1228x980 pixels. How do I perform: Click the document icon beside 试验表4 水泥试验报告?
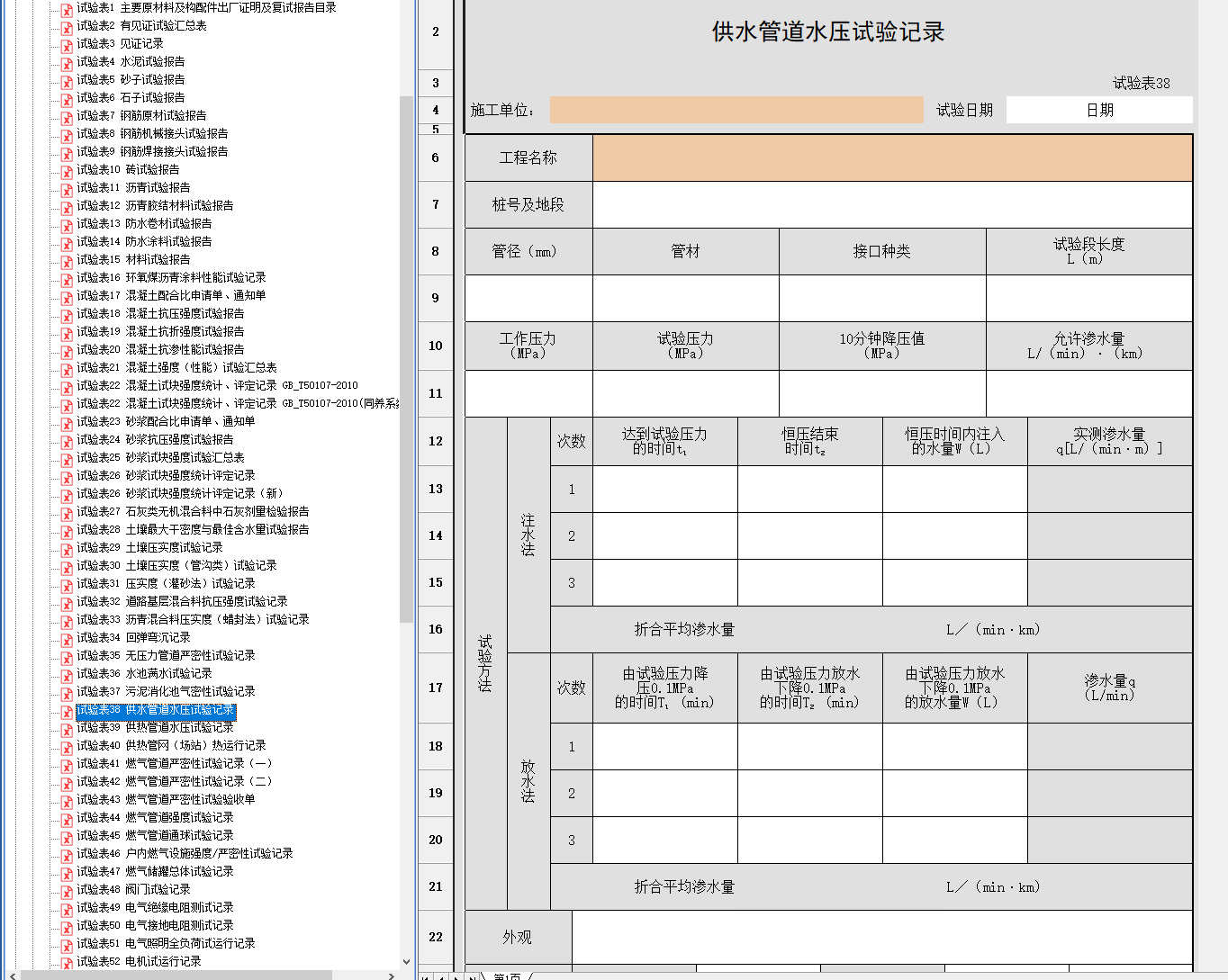coord(67,63)
